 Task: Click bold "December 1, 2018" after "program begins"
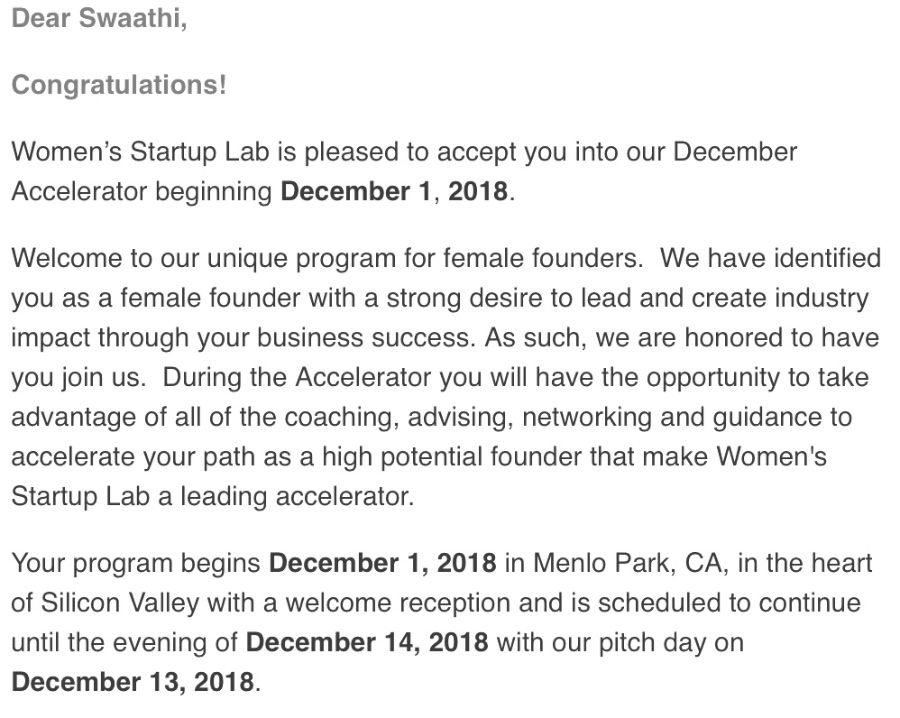[382, 564]
